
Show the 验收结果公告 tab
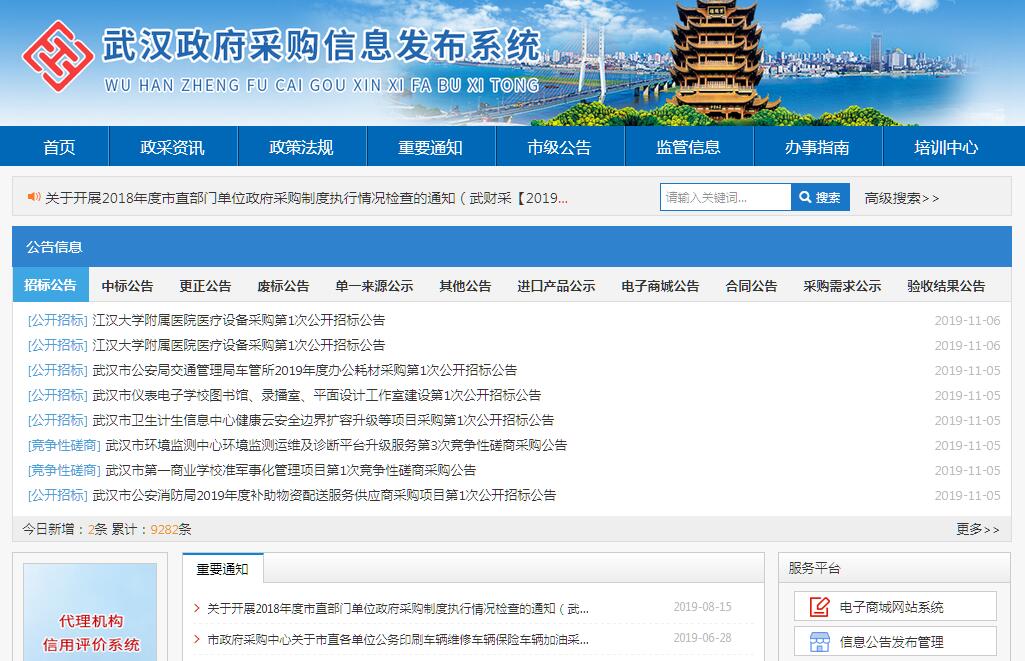coord(946,286)
